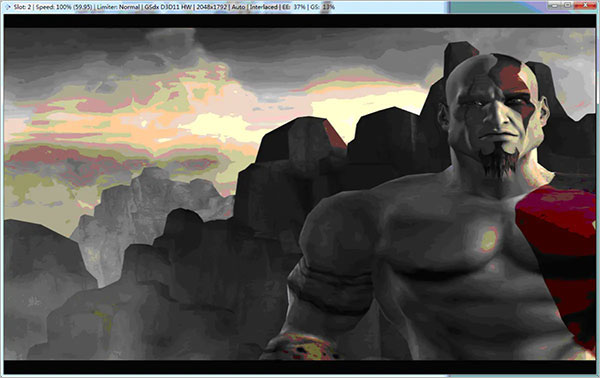Click 'GSdx D3D11 HW' in the title bar
The width and height of the screenshot is (600, 378).
168,7
